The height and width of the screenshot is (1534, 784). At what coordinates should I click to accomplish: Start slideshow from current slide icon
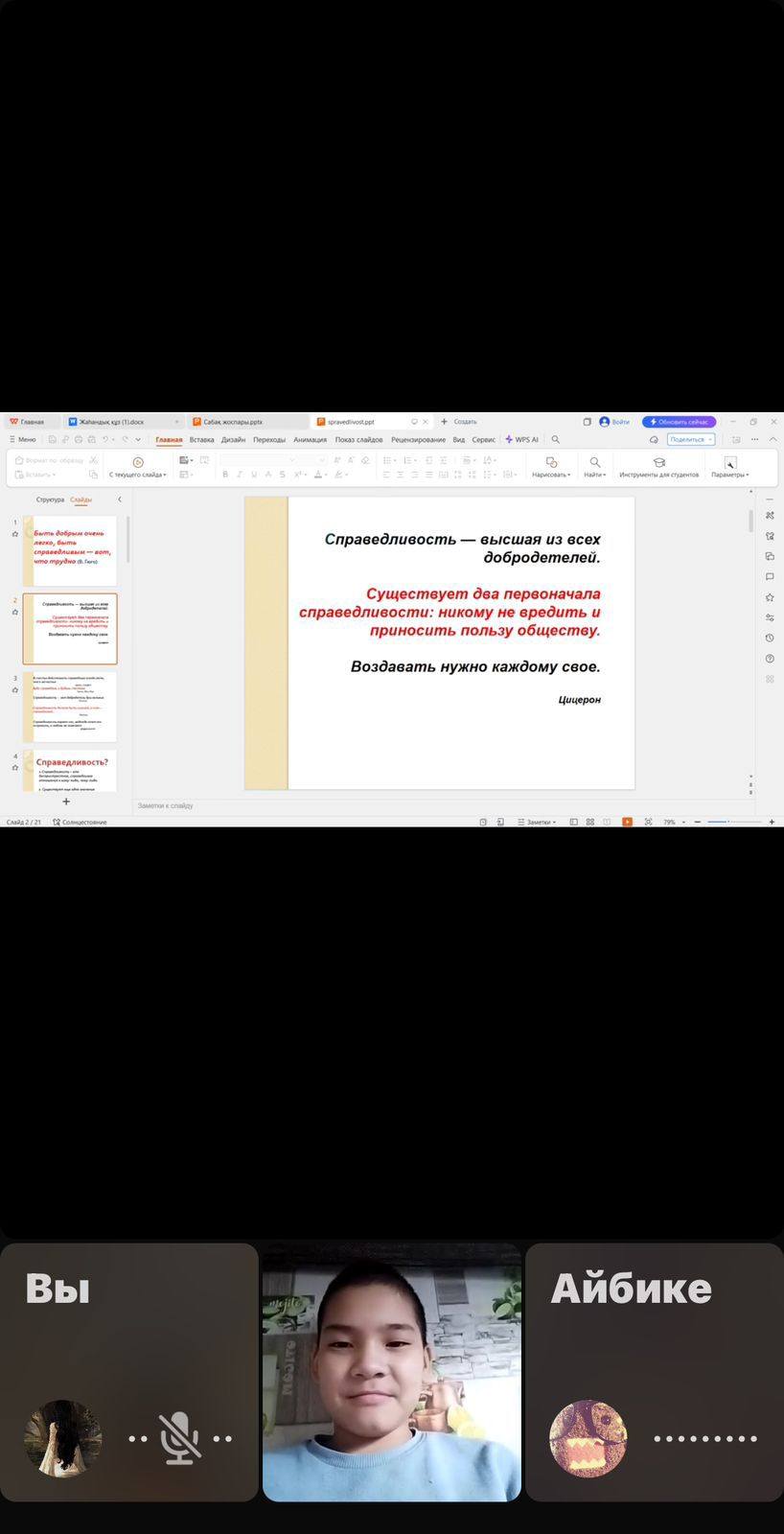pyautogui.click(x=138, y=462)
